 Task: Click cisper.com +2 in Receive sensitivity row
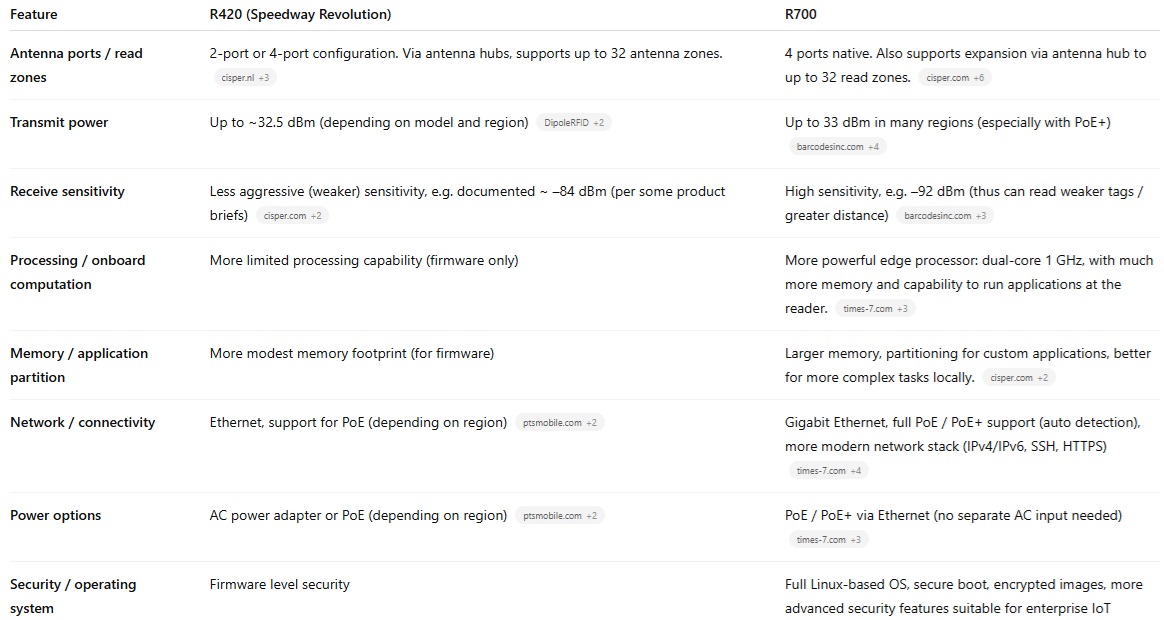coord(292,215)
